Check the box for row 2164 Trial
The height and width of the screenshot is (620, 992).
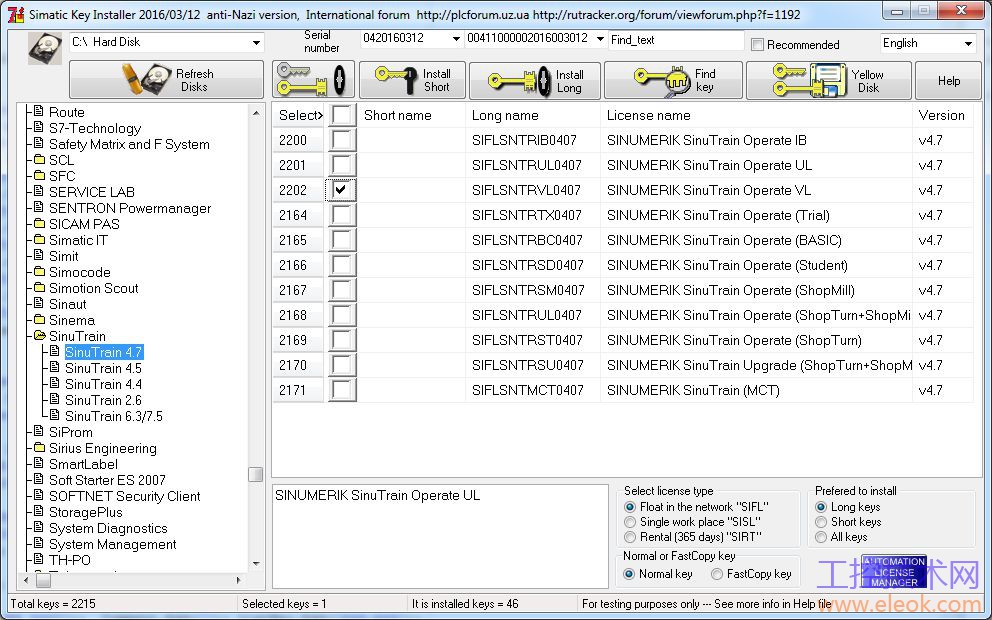coord(342,215)
